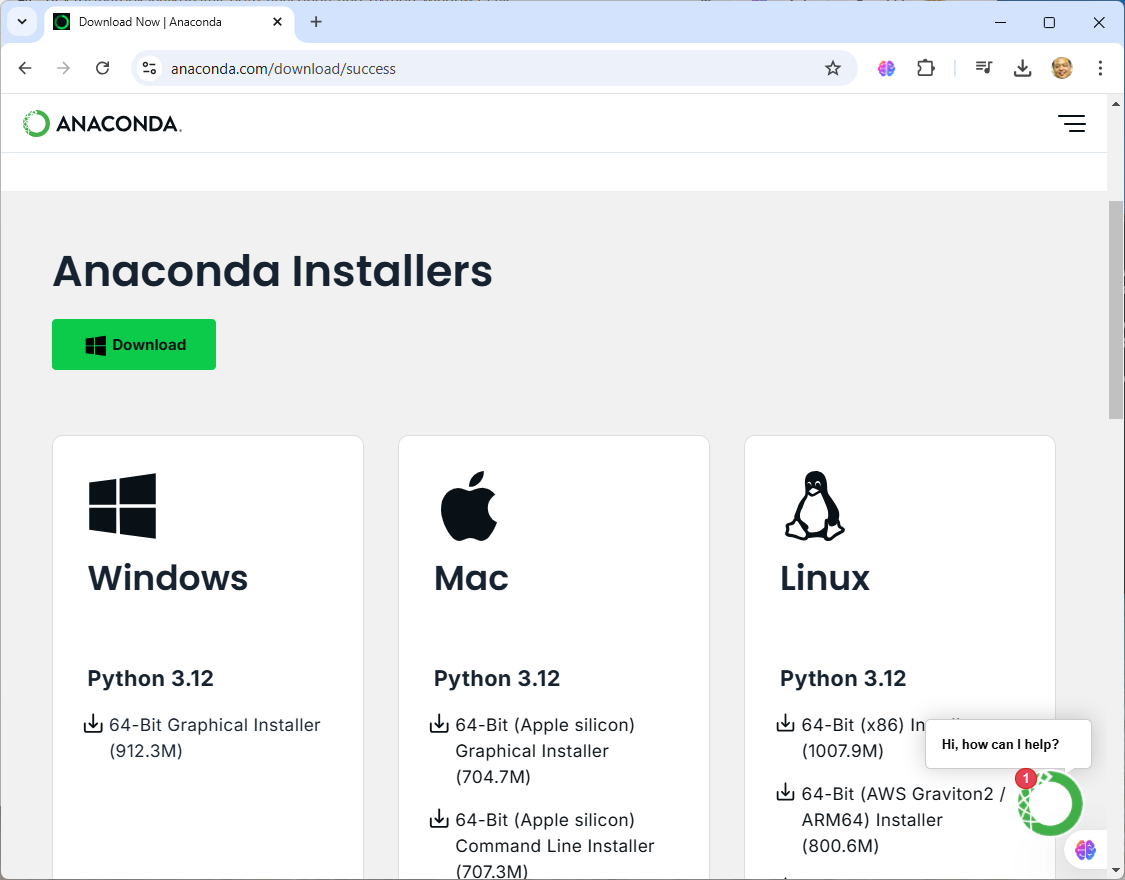This screenshot has width=1125, height=880.
Task: Bookmark this page with the star icon
Action: (x=832, y=68)
